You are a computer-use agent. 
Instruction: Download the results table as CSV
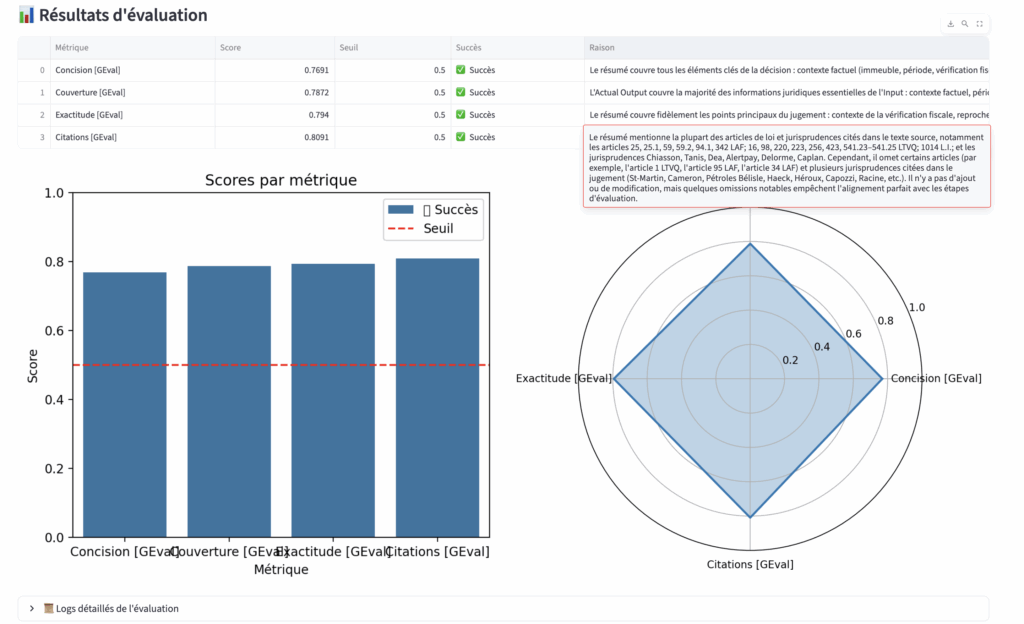(x=950, y=23)
